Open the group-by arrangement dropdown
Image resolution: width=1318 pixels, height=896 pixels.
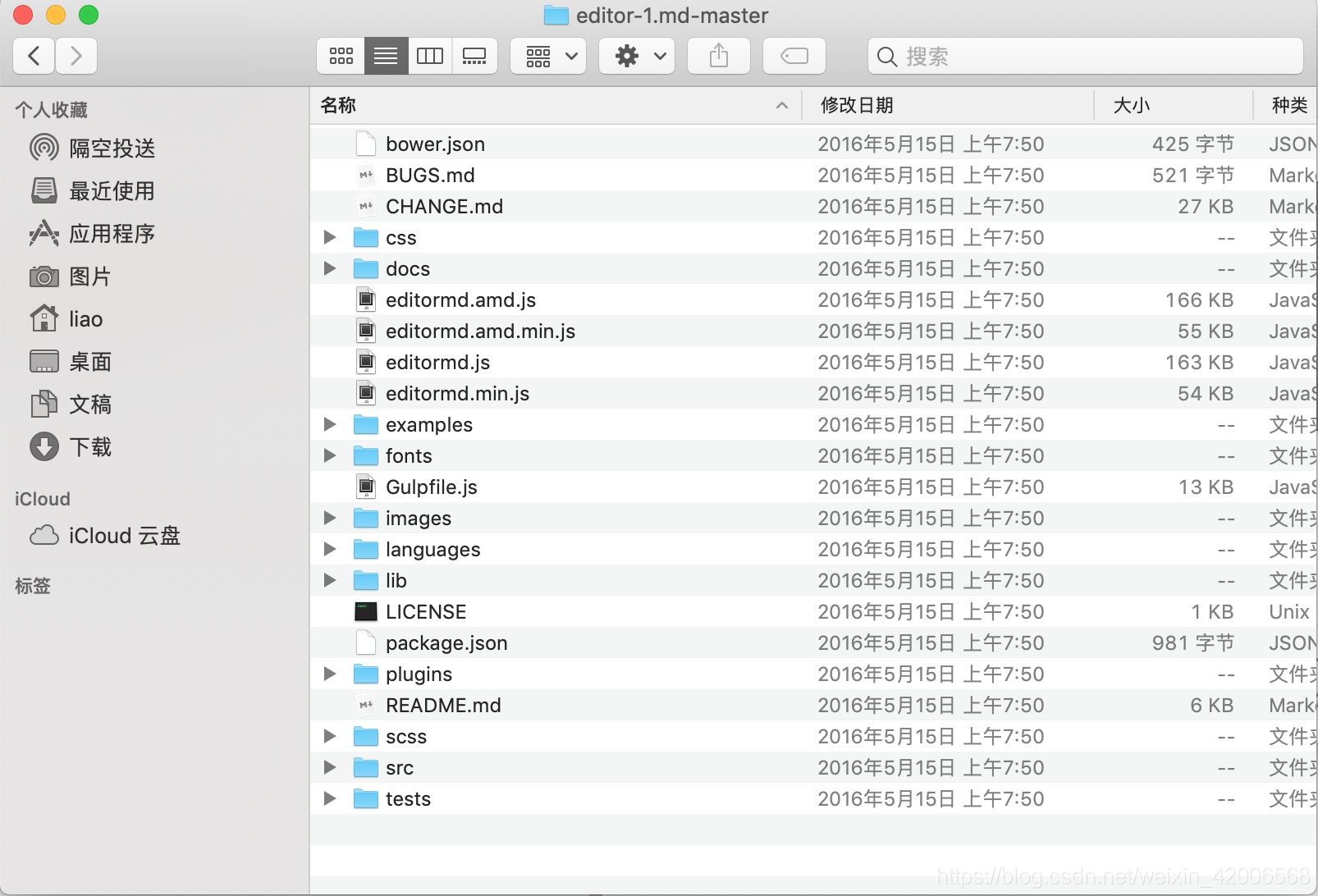point(548,56)
